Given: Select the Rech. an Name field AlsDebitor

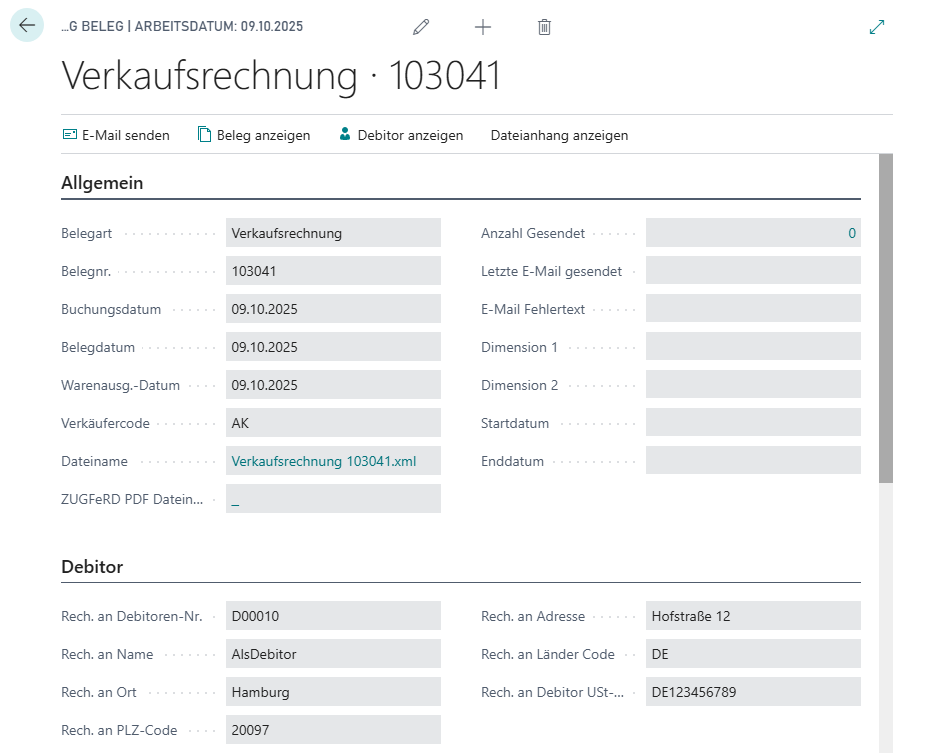Looking at the screenshot, I should coord(333,654).
